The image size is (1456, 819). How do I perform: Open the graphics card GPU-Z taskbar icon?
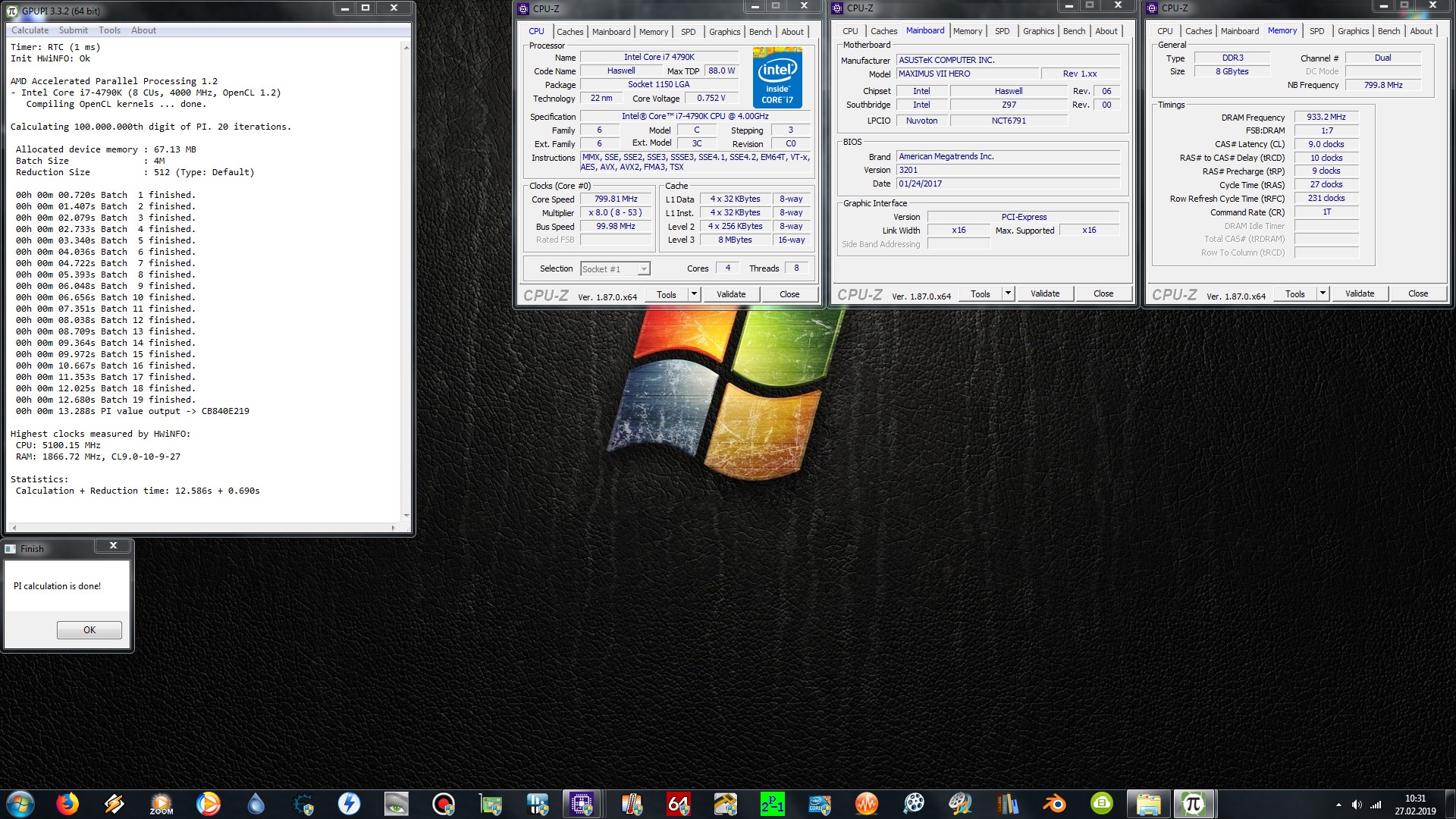(491, 804)
